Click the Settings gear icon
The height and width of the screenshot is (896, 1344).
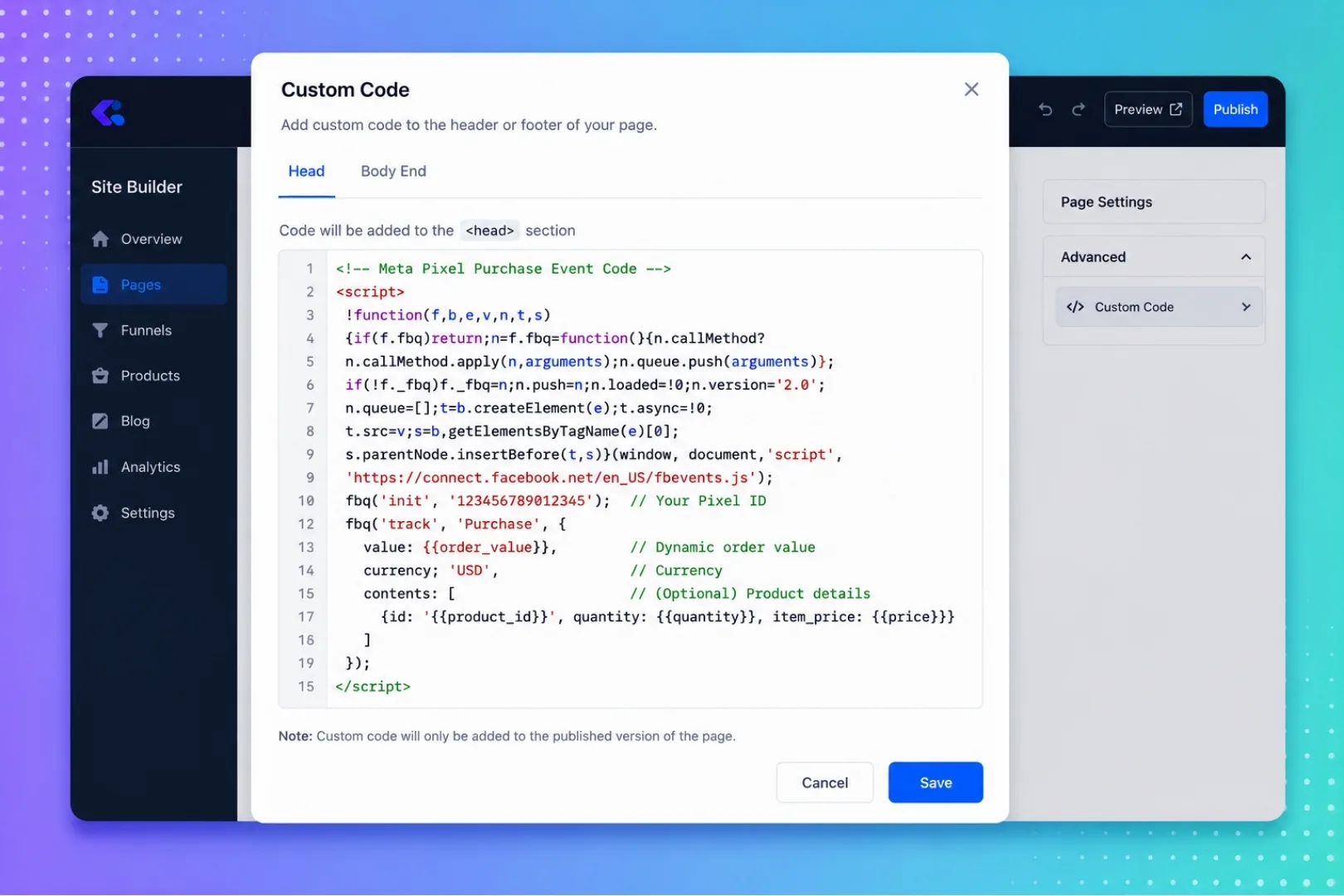[100, 513]
